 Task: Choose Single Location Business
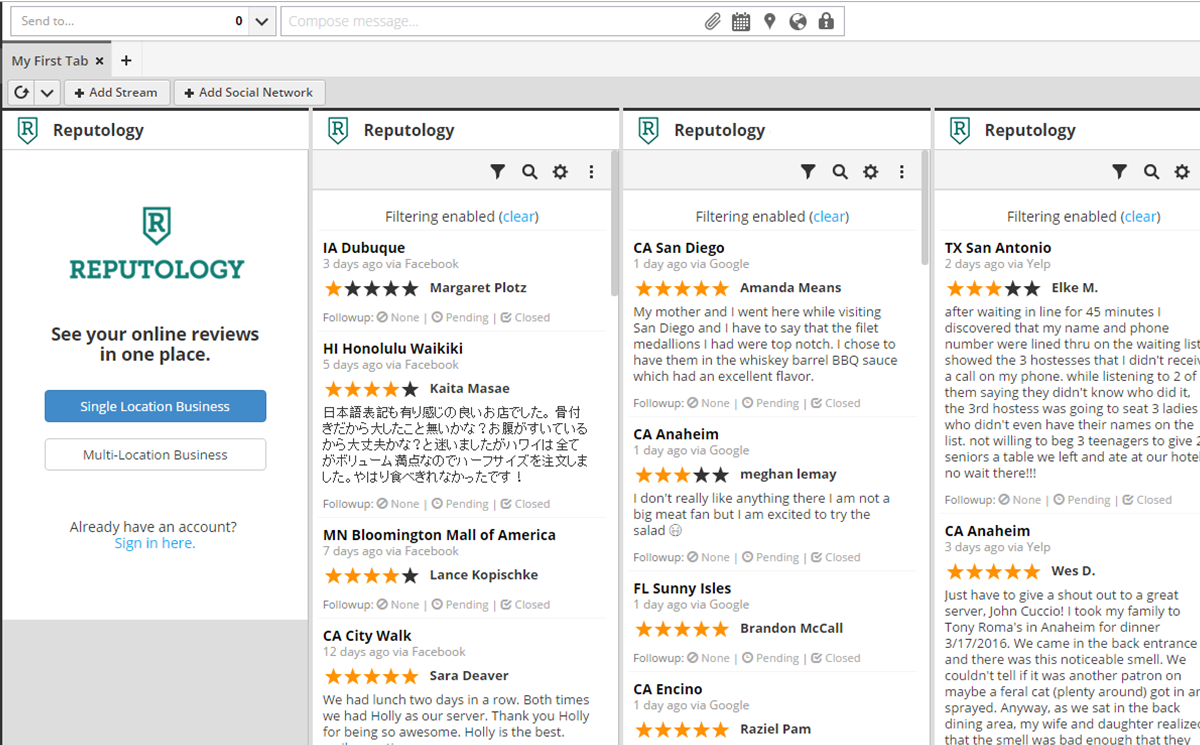[155, 406]
